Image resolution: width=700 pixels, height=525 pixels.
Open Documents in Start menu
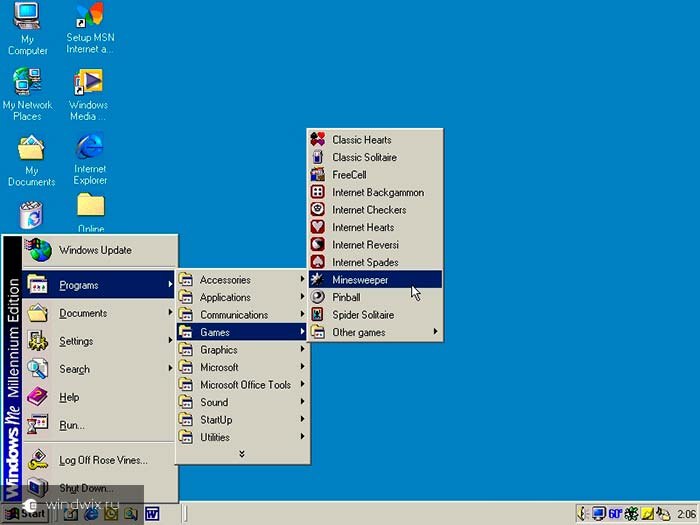[99, 313]
